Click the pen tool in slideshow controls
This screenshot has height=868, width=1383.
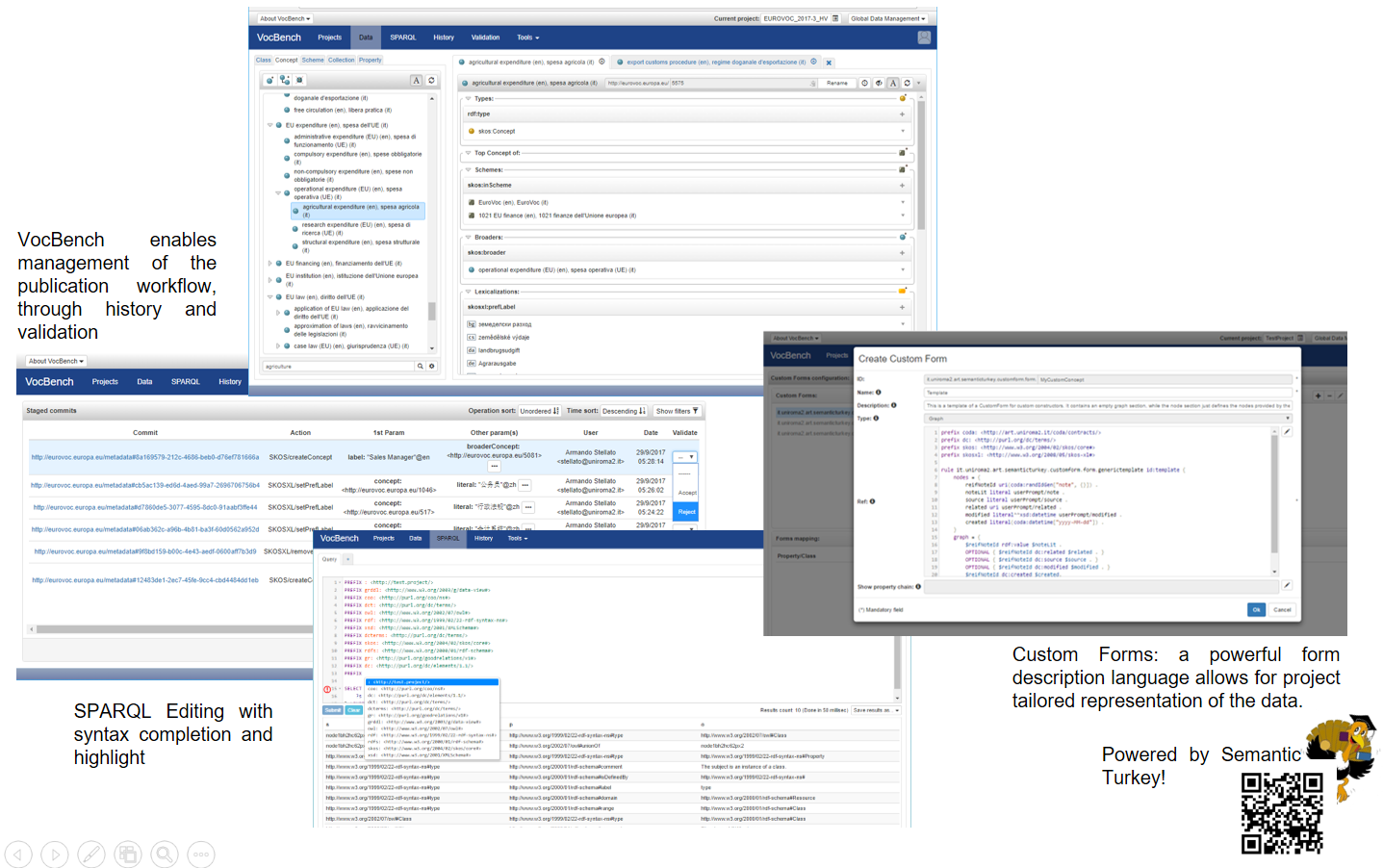point(91,854)
